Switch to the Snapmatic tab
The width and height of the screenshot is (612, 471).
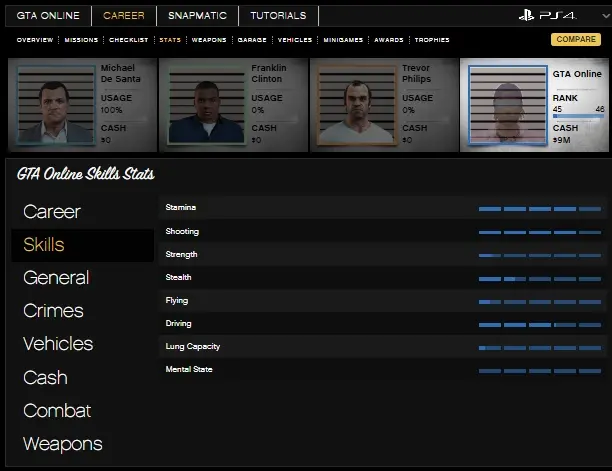pyautogui.click(x=196, y=16)
